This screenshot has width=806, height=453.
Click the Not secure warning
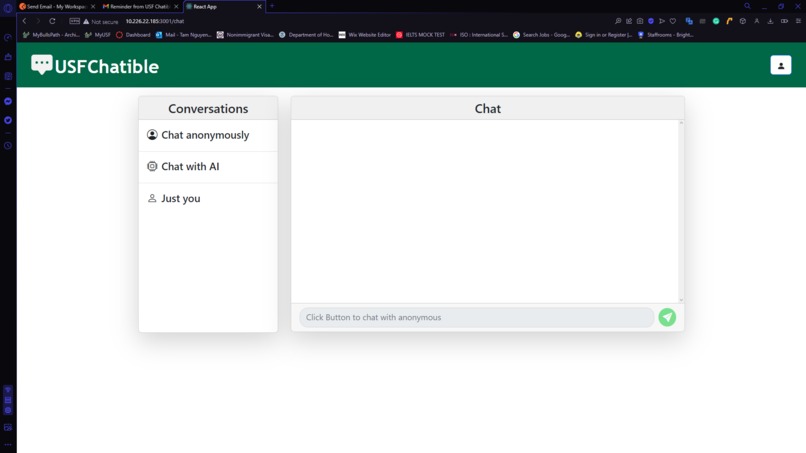click(x=101, y=22)
